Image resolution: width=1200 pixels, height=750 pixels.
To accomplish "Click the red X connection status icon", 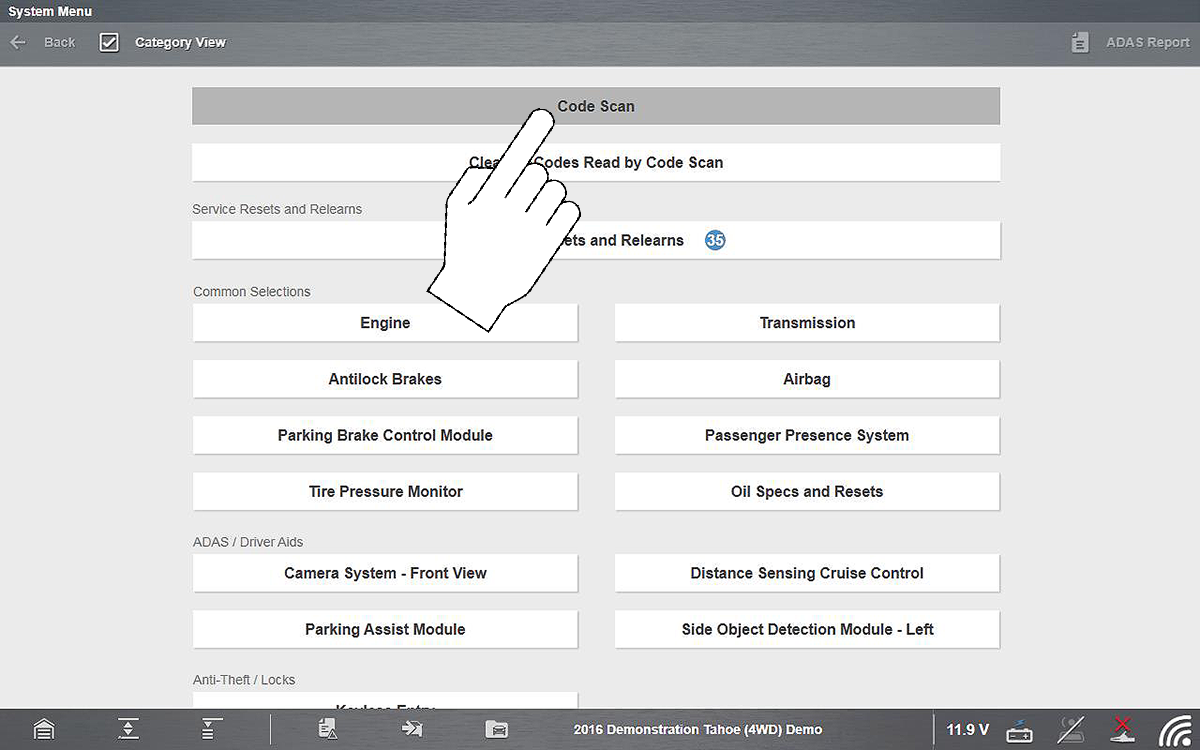I will (1123, 729).
